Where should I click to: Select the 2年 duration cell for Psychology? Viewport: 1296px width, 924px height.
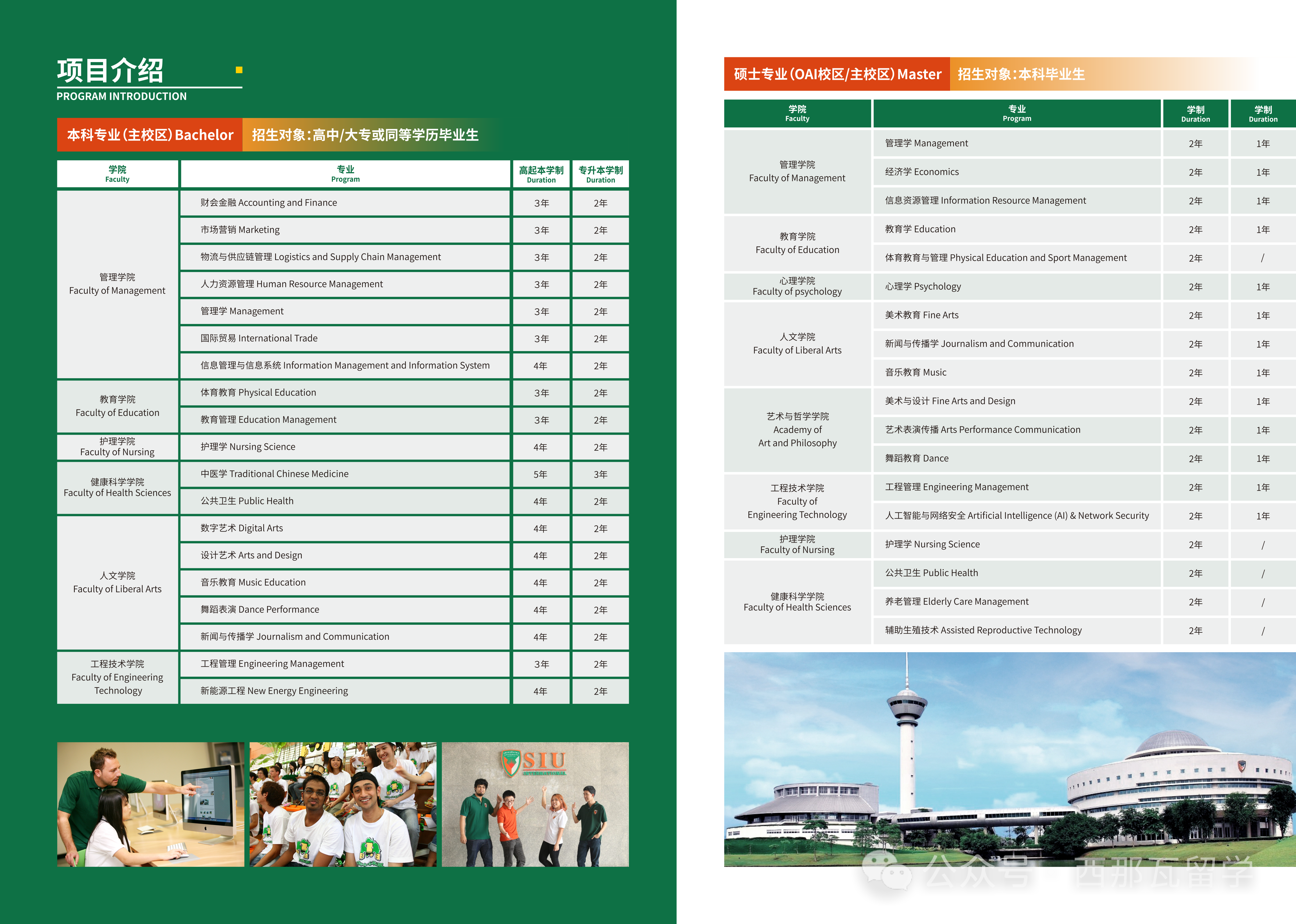(1195, 286)
